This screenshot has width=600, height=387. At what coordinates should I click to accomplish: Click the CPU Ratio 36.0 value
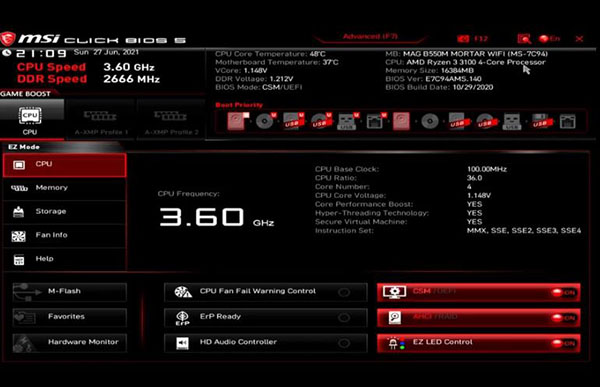click(x=474, y=178)
